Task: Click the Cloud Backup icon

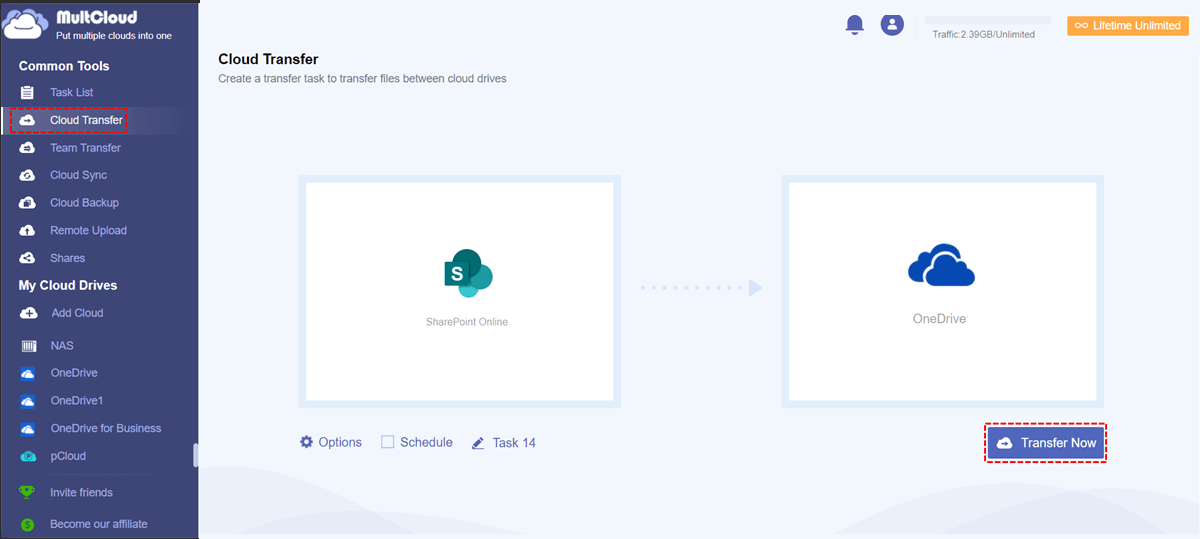Action: pyautogui.click(x=28, y=203)
